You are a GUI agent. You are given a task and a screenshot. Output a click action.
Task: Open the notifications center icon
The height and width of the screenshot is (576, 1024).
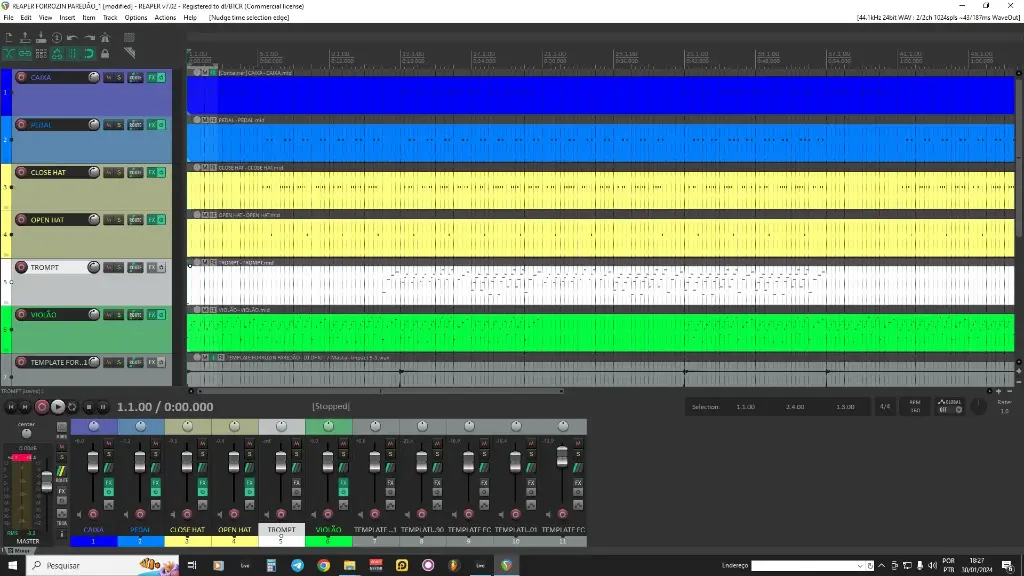coord(1008,566)
